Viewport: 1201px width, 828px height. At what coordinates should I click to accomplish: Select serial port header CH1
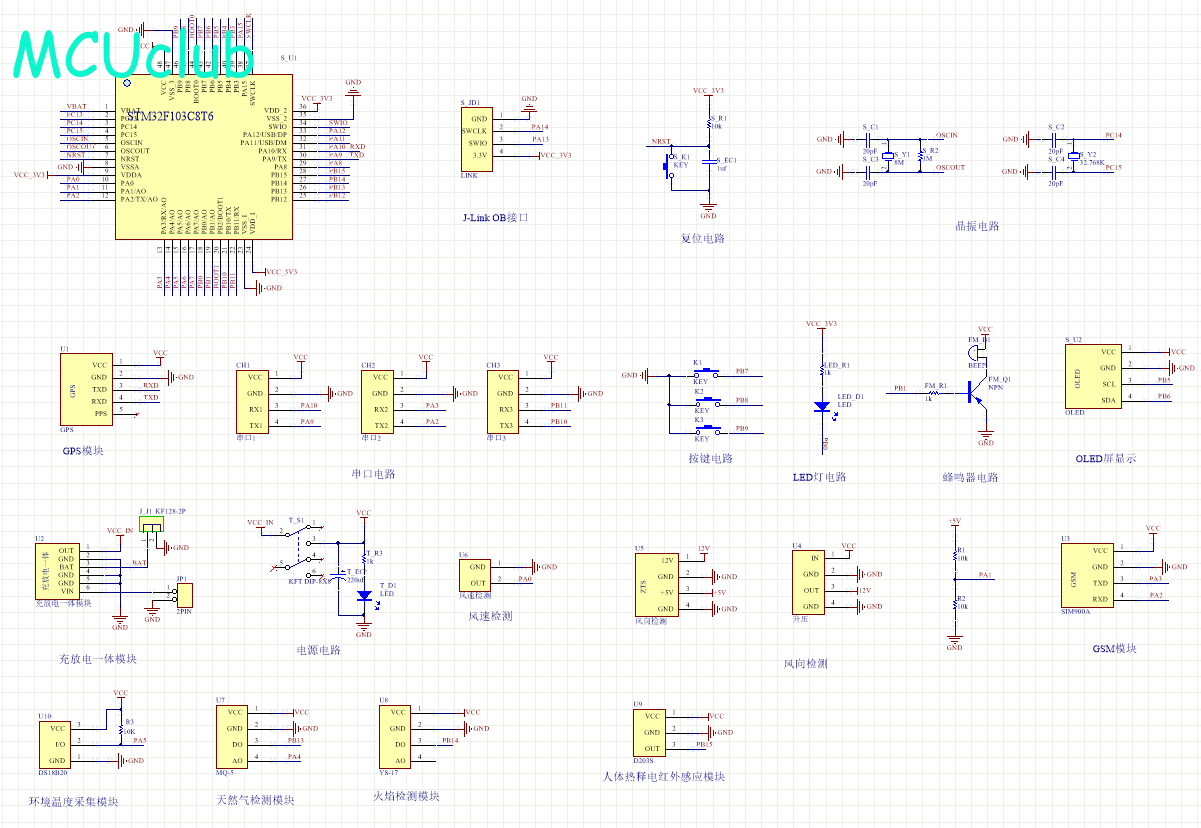254,401
